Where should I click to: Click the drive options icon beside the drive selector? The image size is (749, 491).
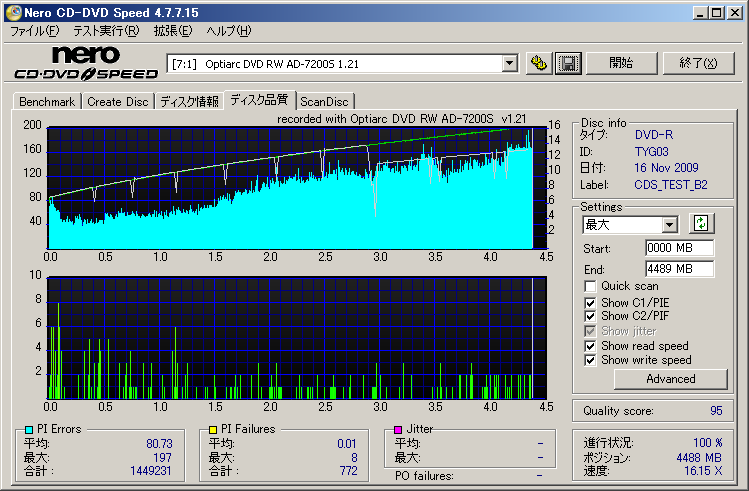tap(539, 64)
